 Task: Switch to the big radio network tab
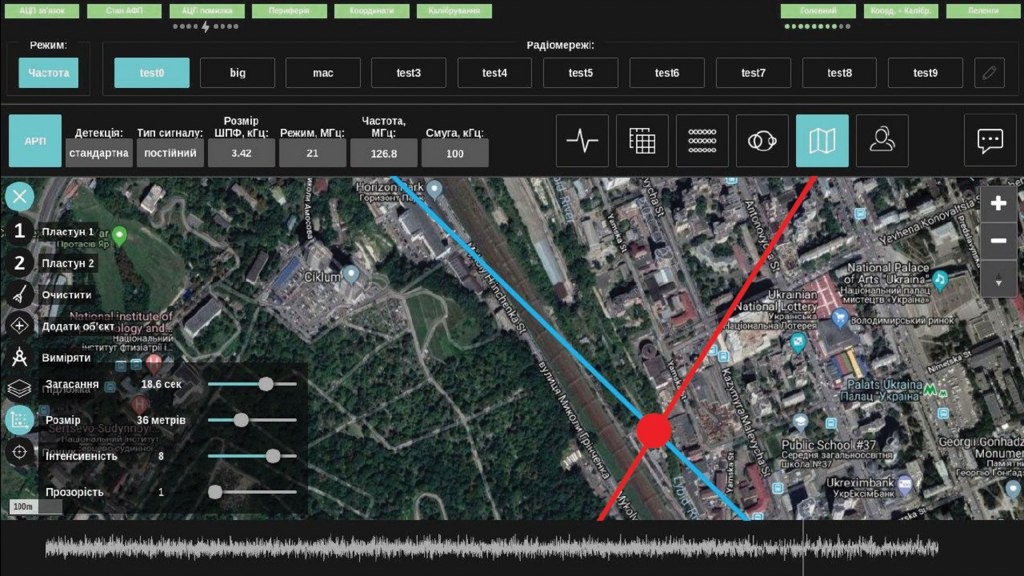click(x=237, y=73)
